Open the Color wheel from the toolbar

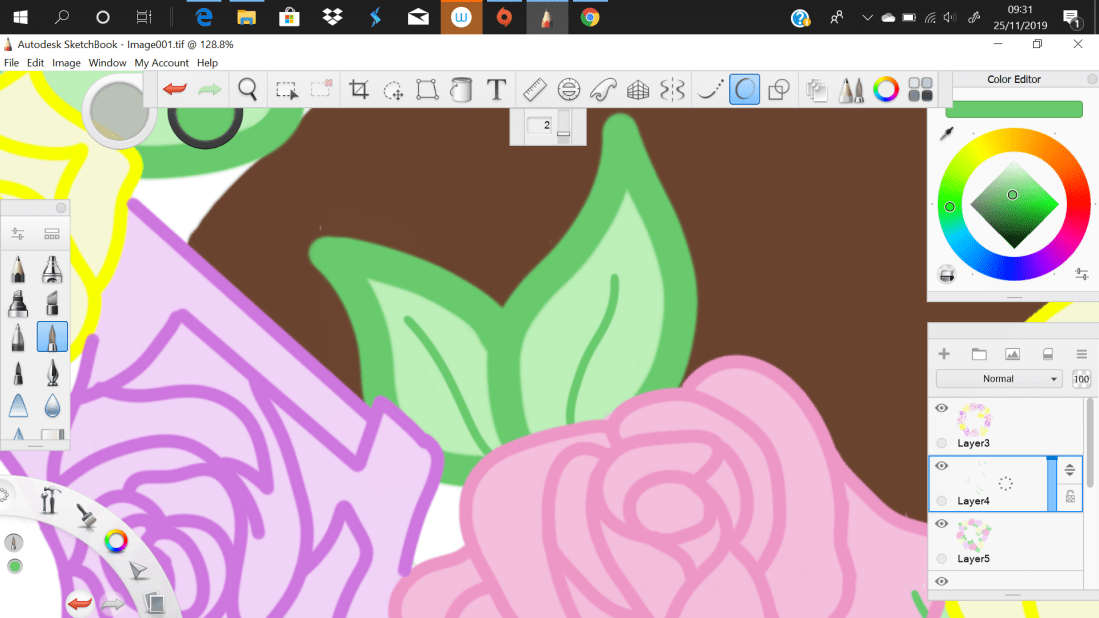(885, 89)
